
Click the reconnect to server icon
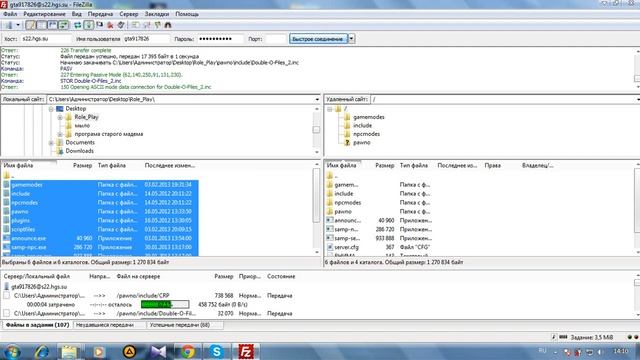(121, 25)
